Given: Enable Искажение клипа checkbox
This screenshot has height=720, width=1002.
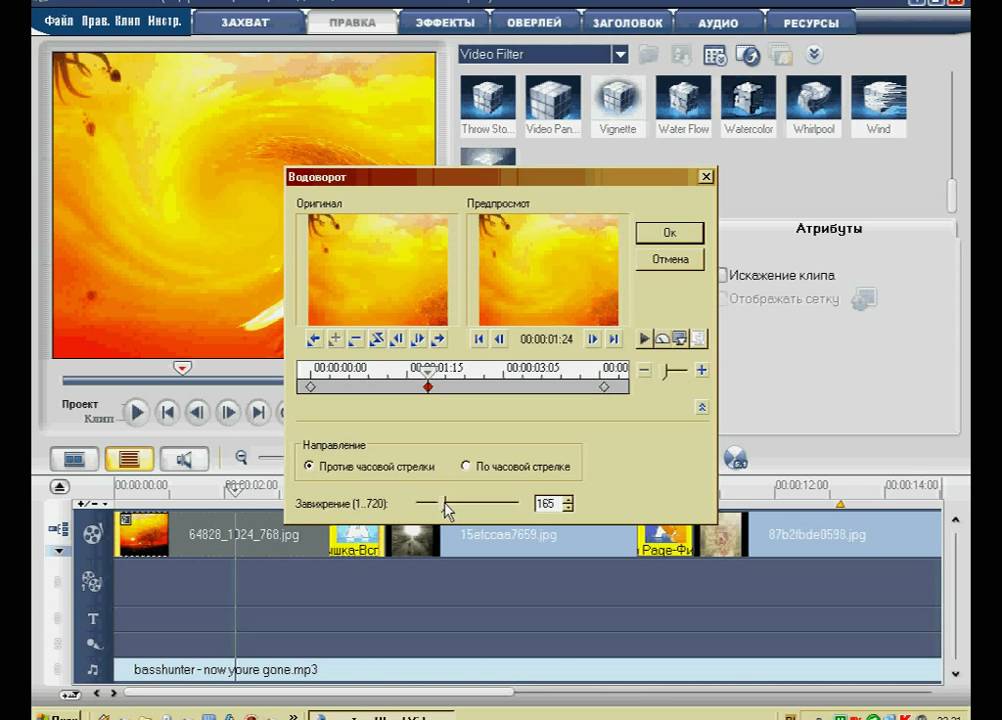Looking at the screenshot, I should click(x=723, y=275).
